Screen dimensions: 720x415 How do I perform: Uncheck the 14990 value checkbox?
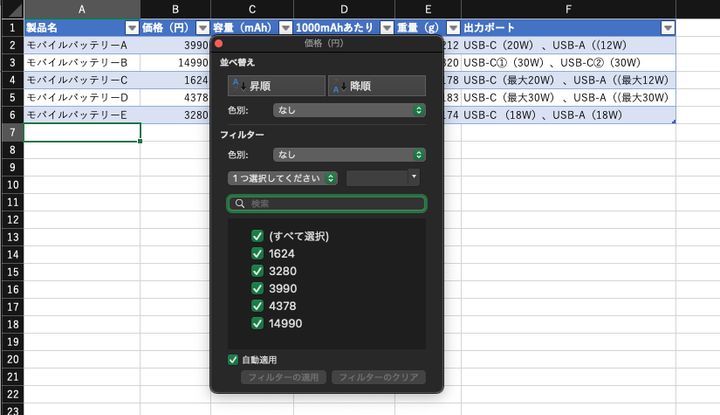[258, 323]
